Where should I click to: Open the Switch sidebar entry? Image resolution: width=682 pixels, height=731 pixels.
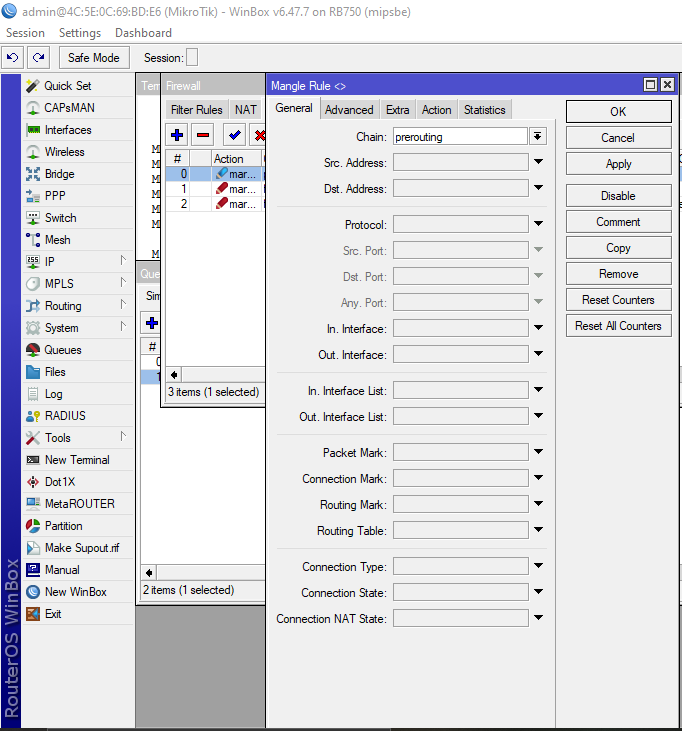[x=77, y=218]
